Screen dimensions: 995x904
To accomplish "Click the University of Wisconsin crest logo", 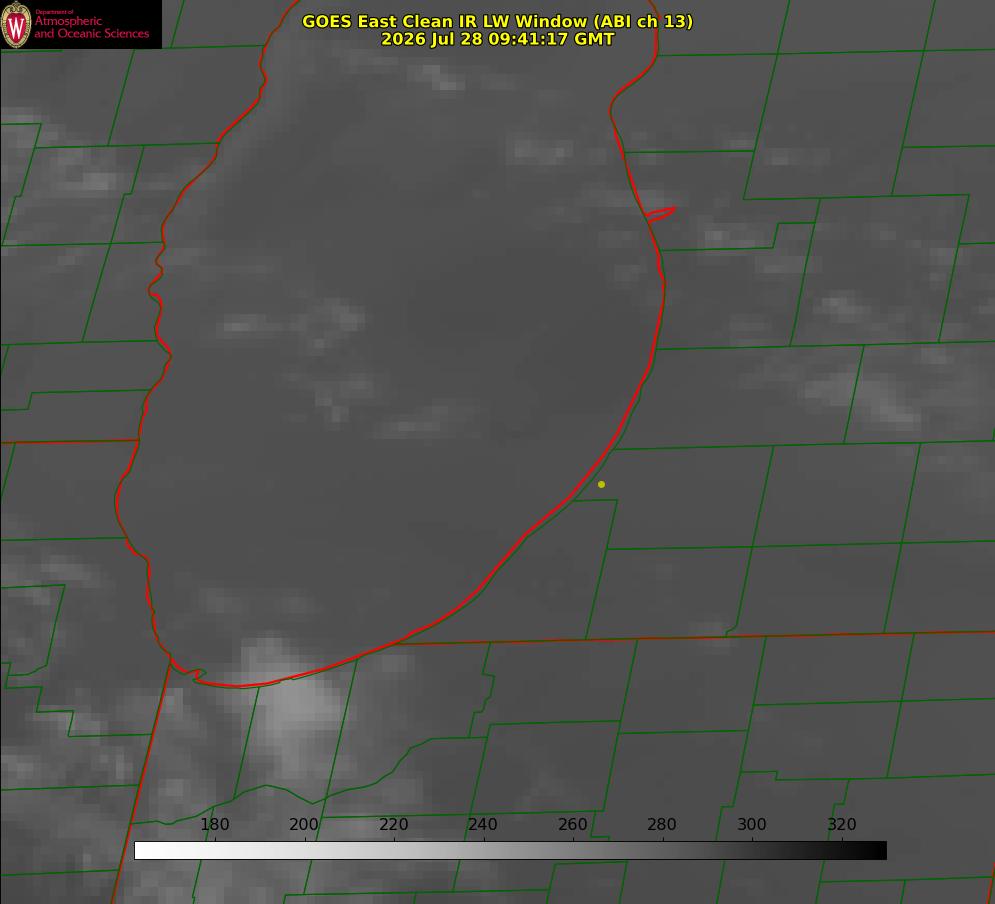I will [x=16, y=24].
